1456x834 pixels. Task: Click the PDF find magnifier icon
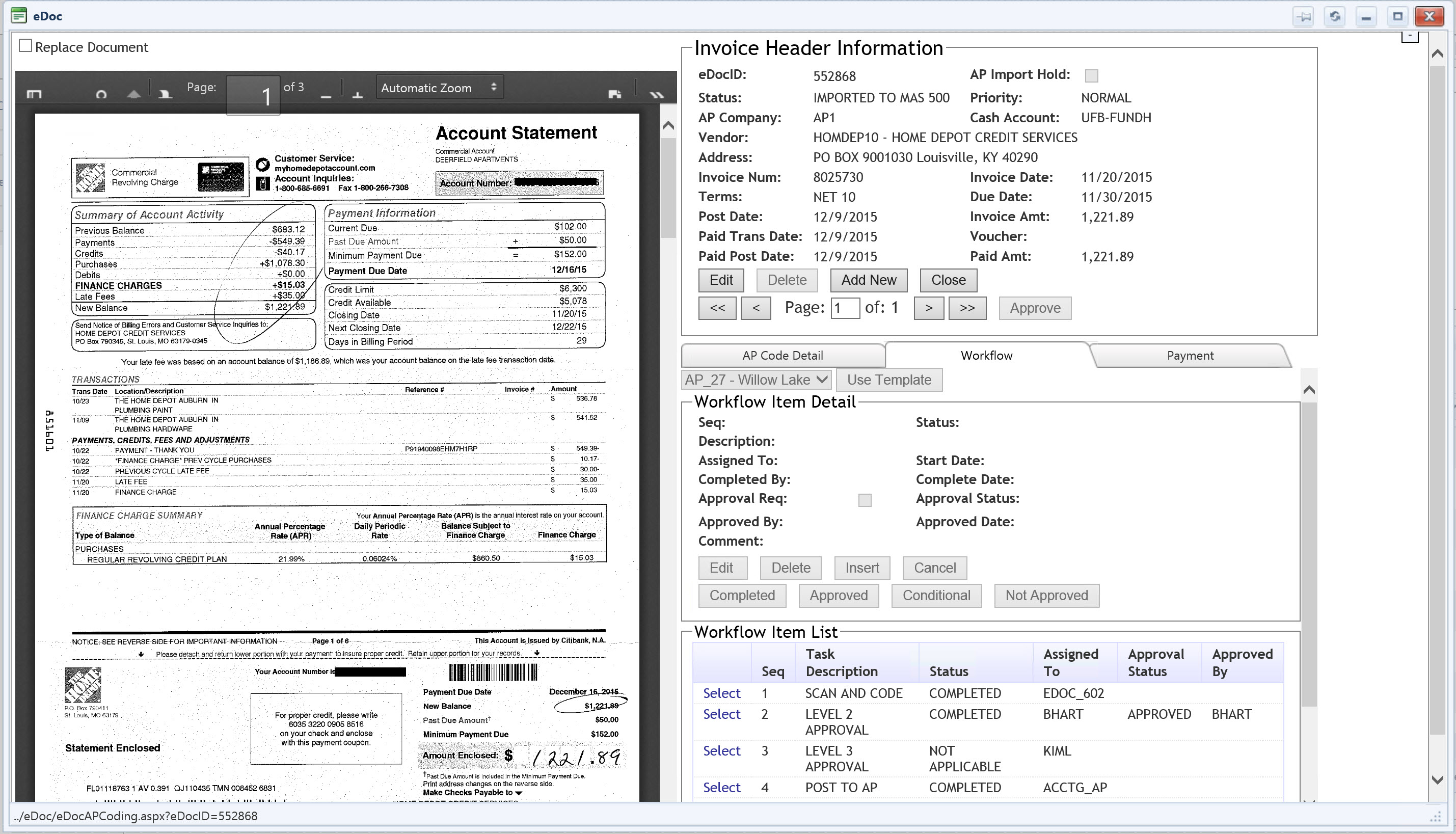click(x=101, y=93)
